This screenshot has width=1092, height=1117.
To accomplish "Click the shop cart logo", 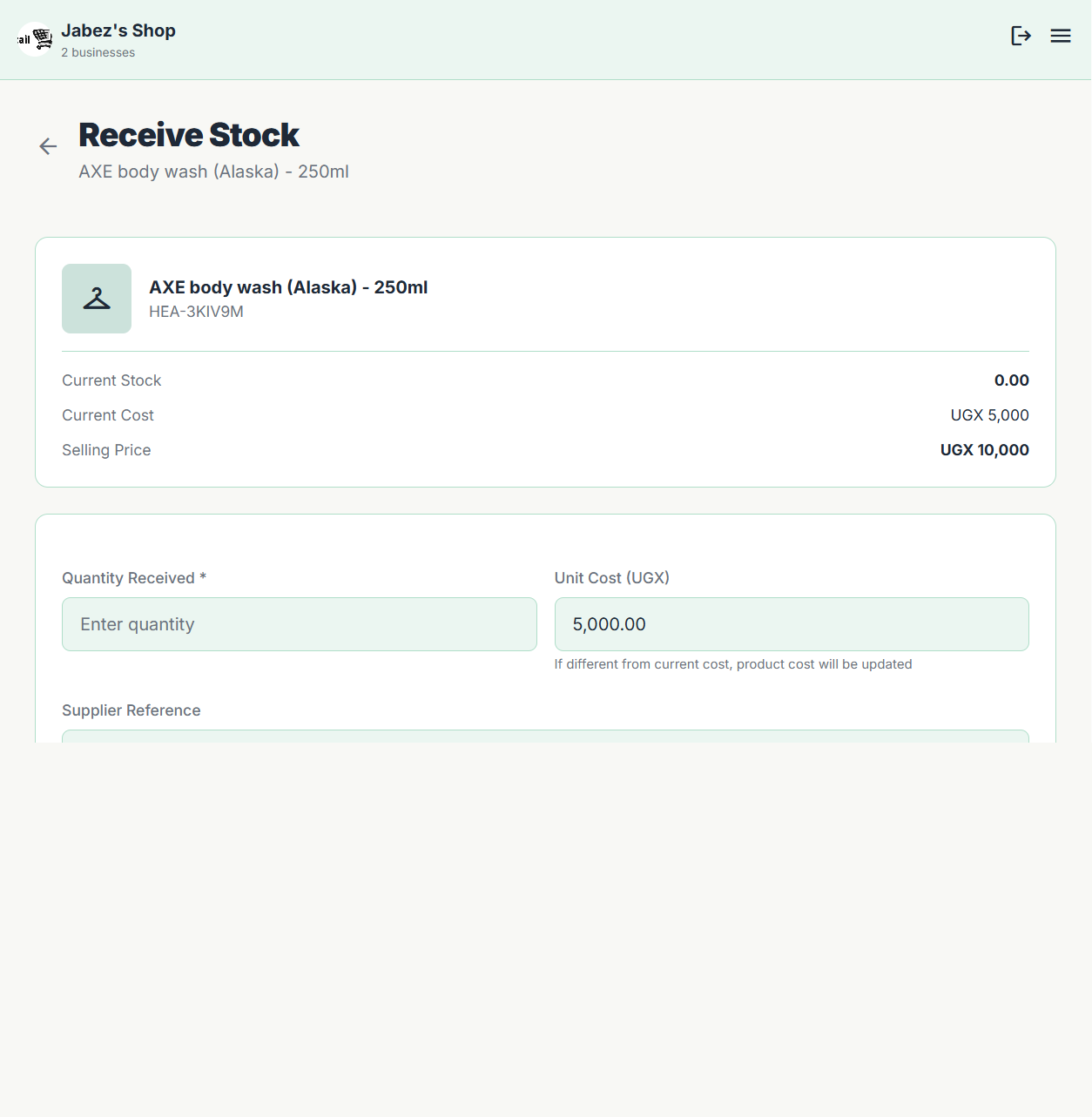I will pos(36,39).
